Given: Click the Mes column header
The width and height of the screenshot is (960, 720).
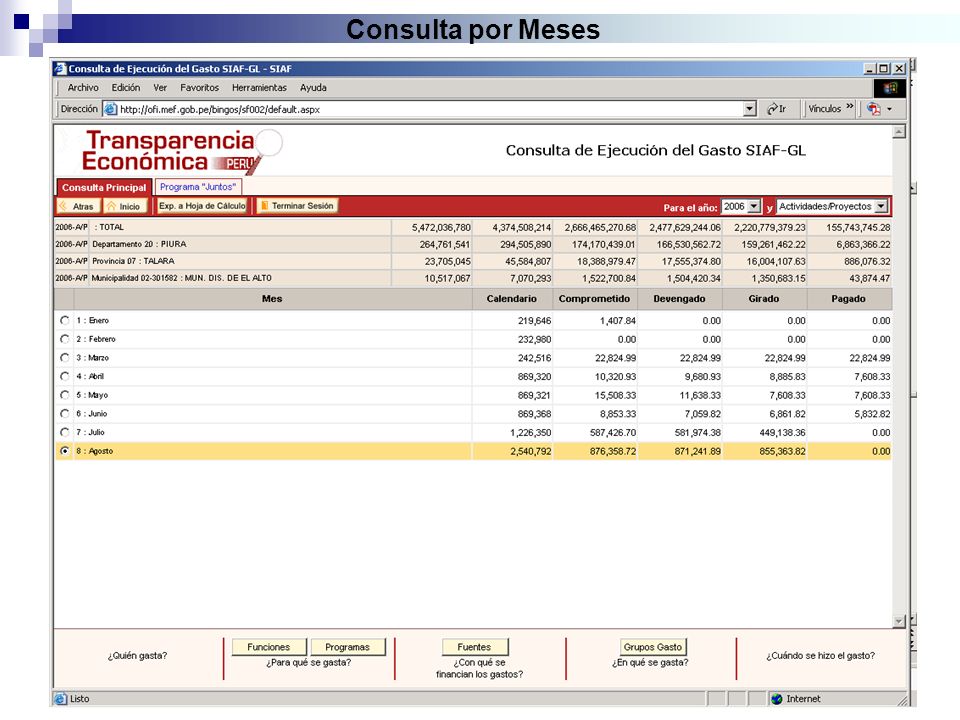Looking at the screenshot, I should tap(272, 299).
